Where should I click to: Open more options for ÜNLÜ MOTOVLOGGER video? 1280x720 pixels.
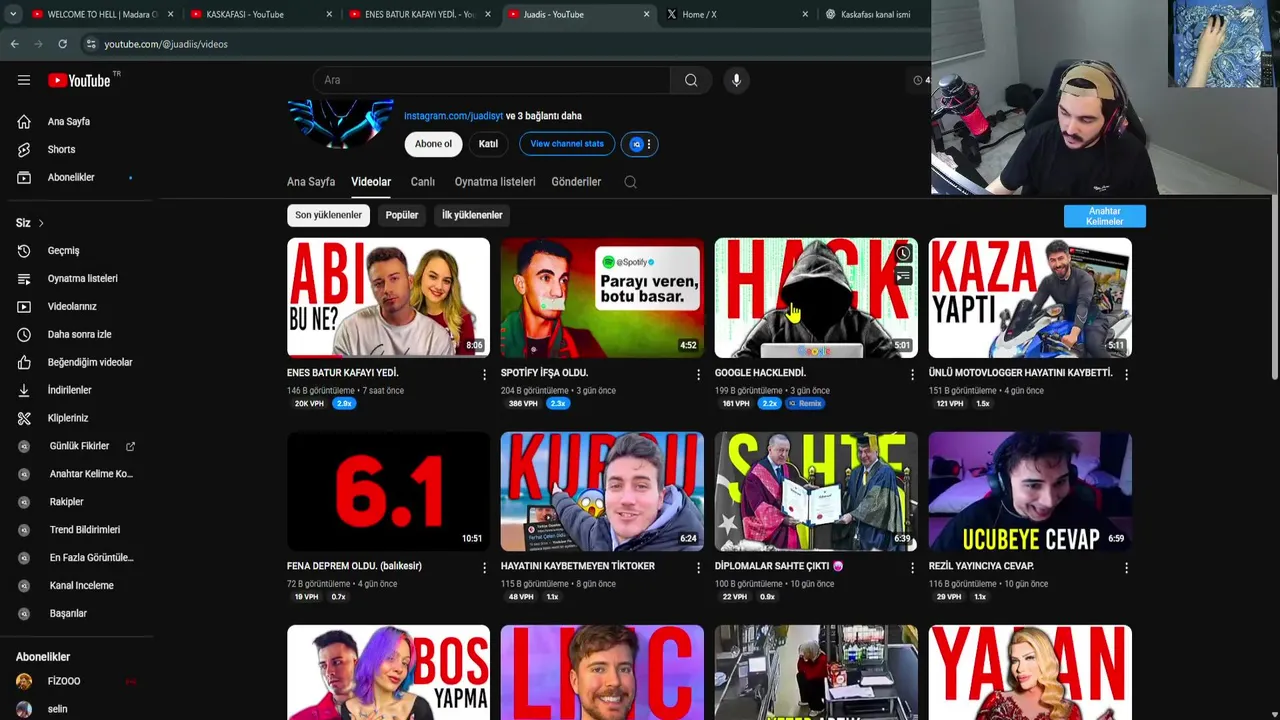pyautogui.click(x=1126, y=374)
